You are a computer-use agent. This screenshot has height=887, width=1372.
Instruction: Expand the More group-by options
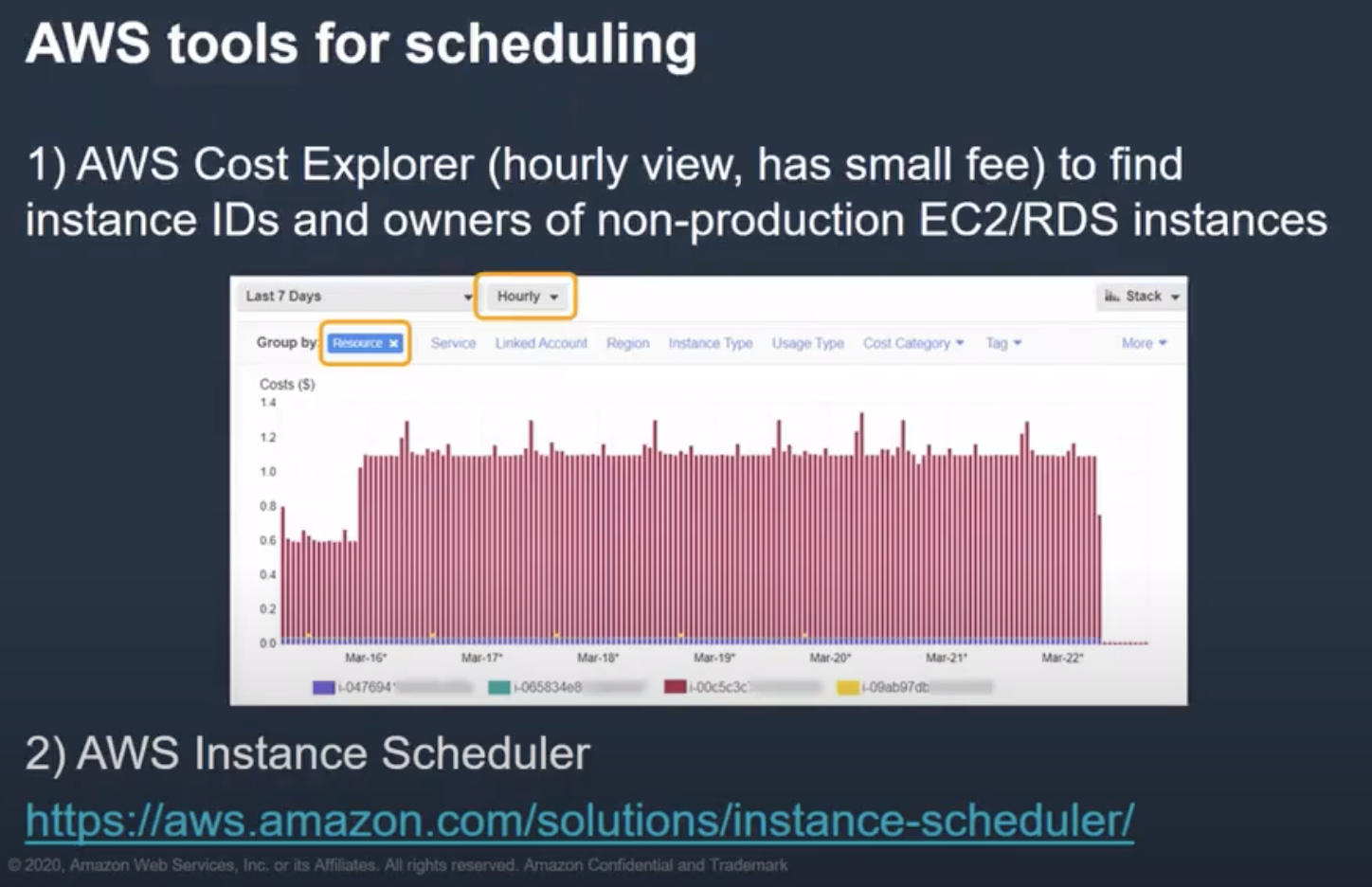coord(1144,343)
